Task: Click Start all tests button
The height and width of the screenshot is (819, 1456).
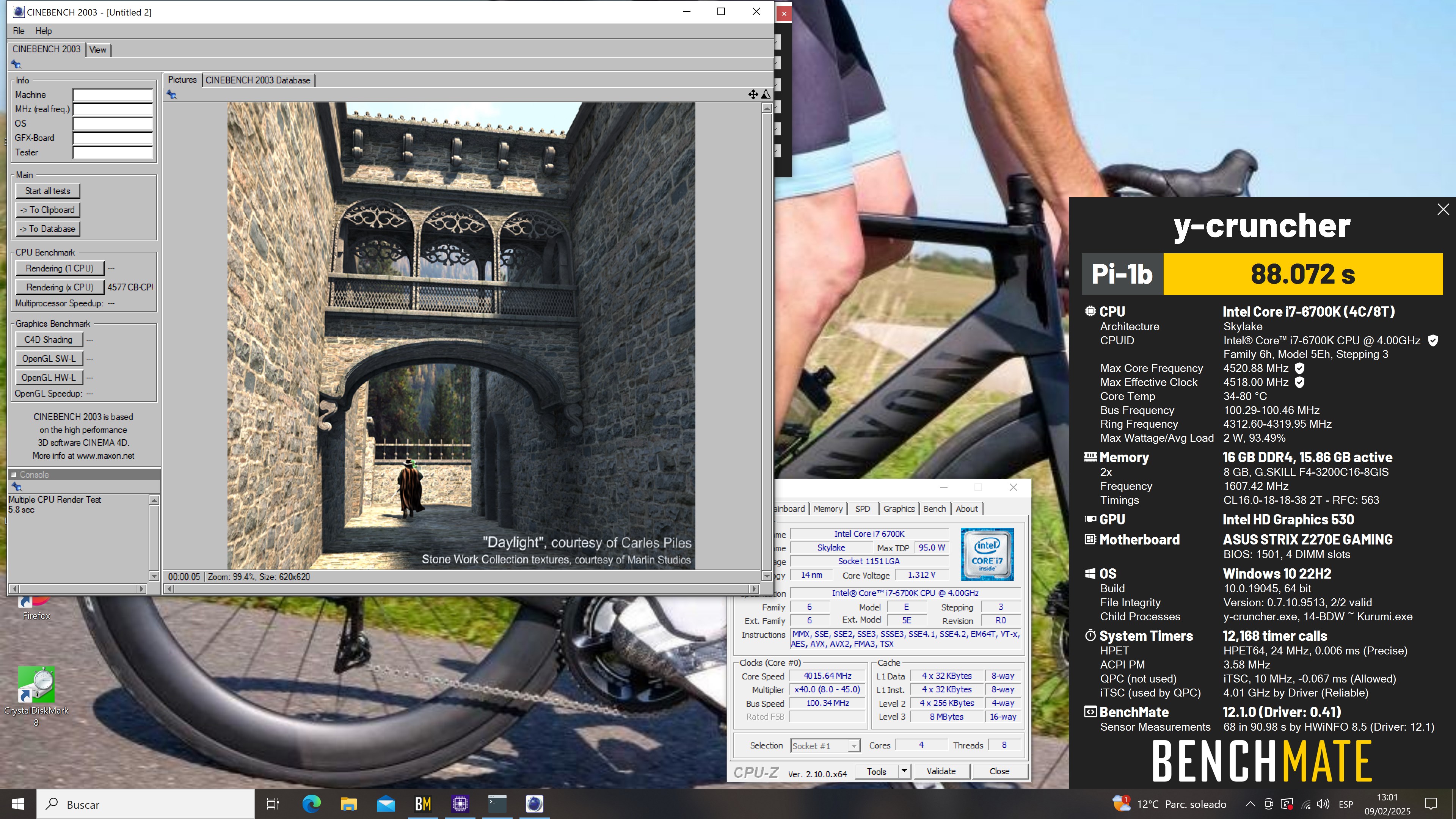Action: pos(47,191)
